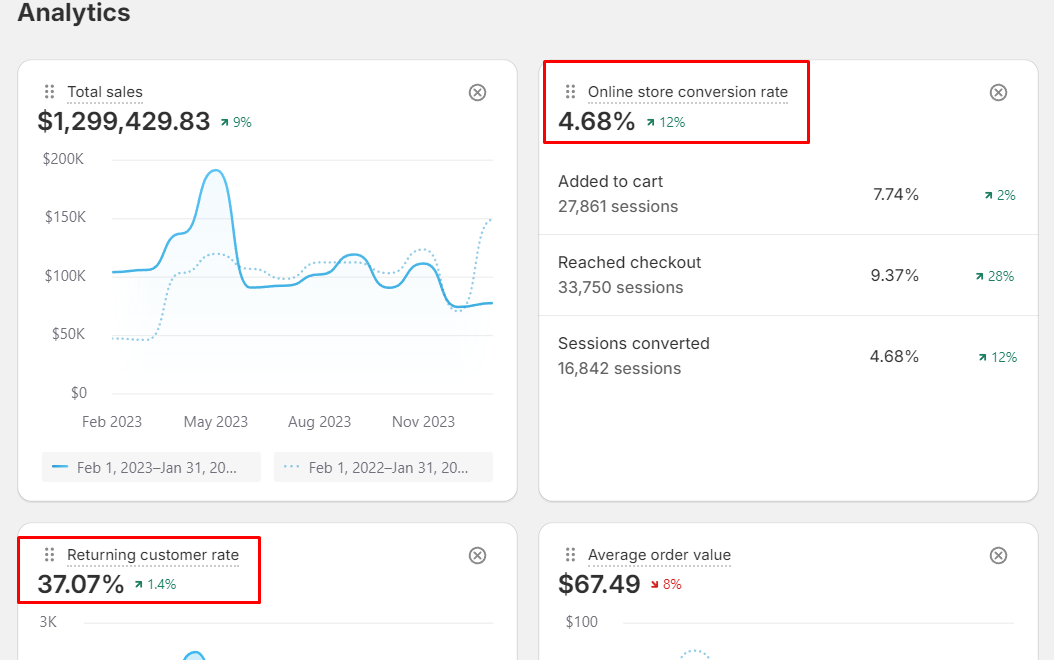Click the Analytics page heading

(x=74, y=13)
